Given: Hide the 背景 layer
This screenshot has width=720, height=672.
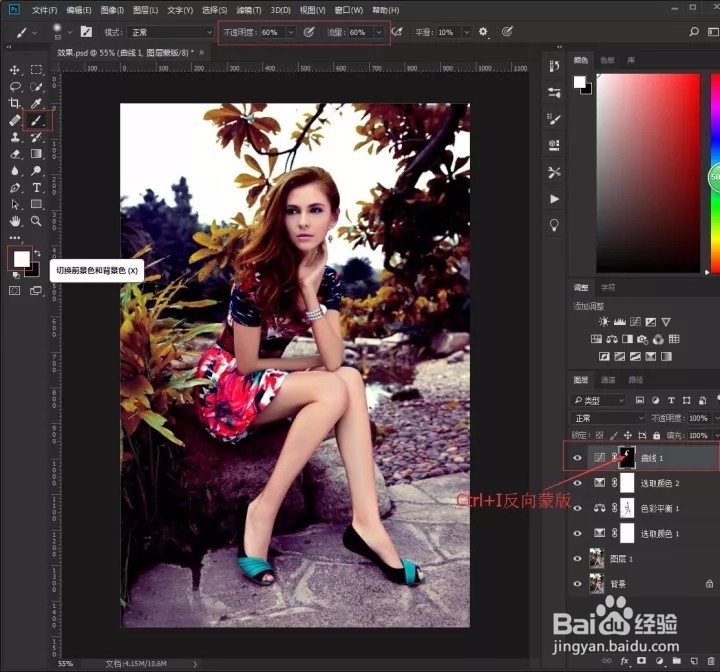Looking at the screenshot, I should point(577,584).
